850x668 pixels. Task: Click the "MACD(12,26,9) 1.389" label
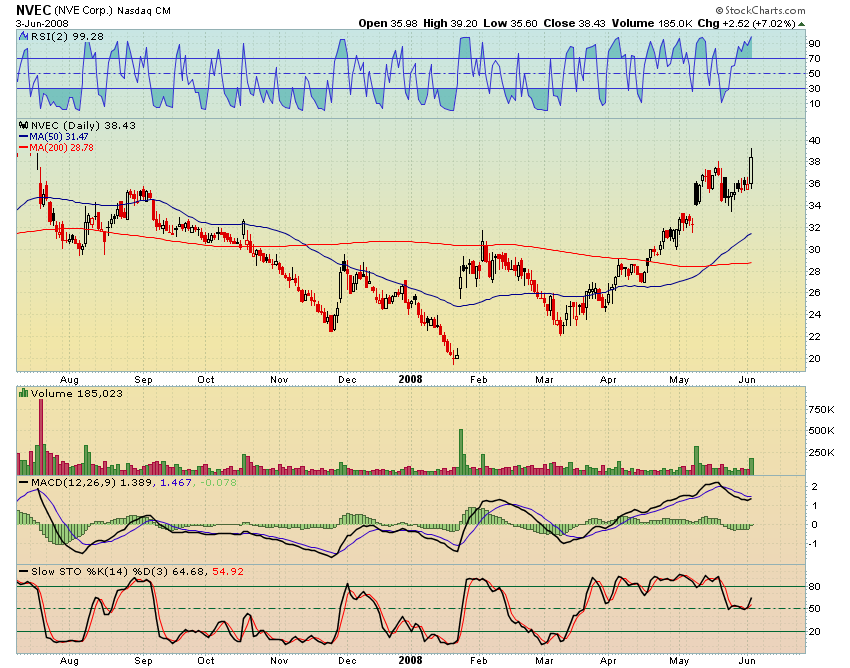pos(92,482)
